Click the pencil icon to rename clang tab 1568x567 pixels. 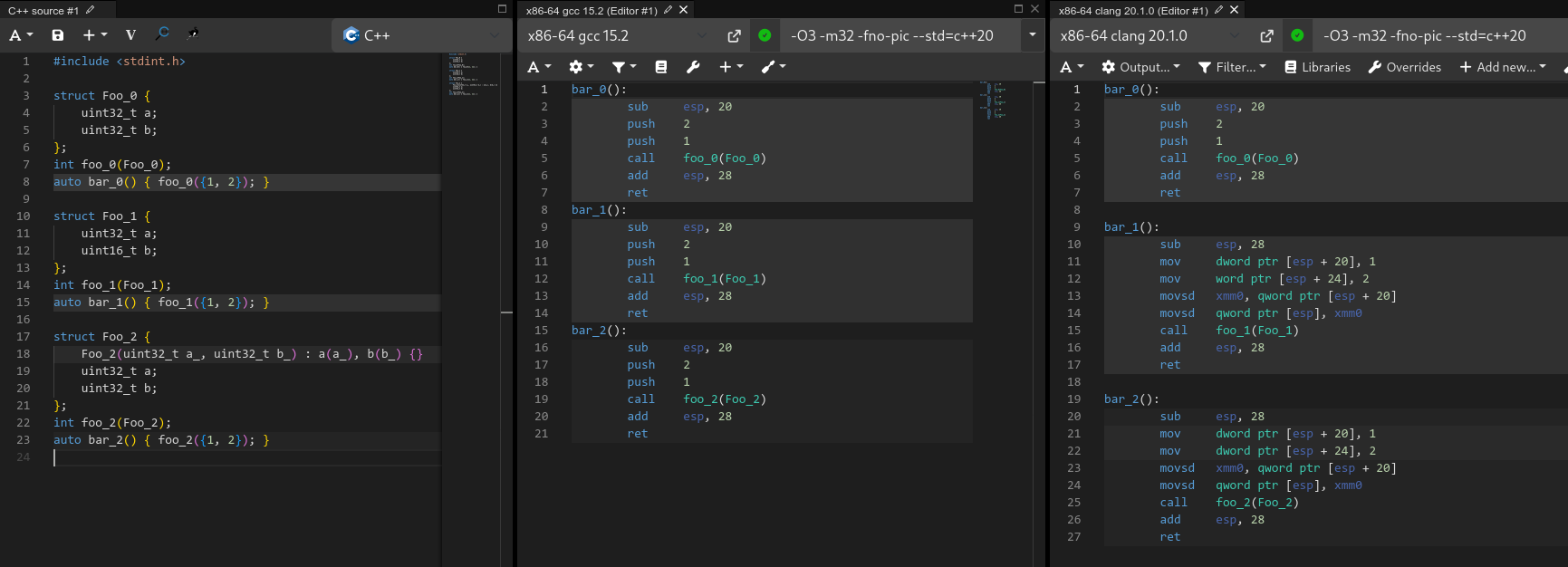click(1218, 10)
